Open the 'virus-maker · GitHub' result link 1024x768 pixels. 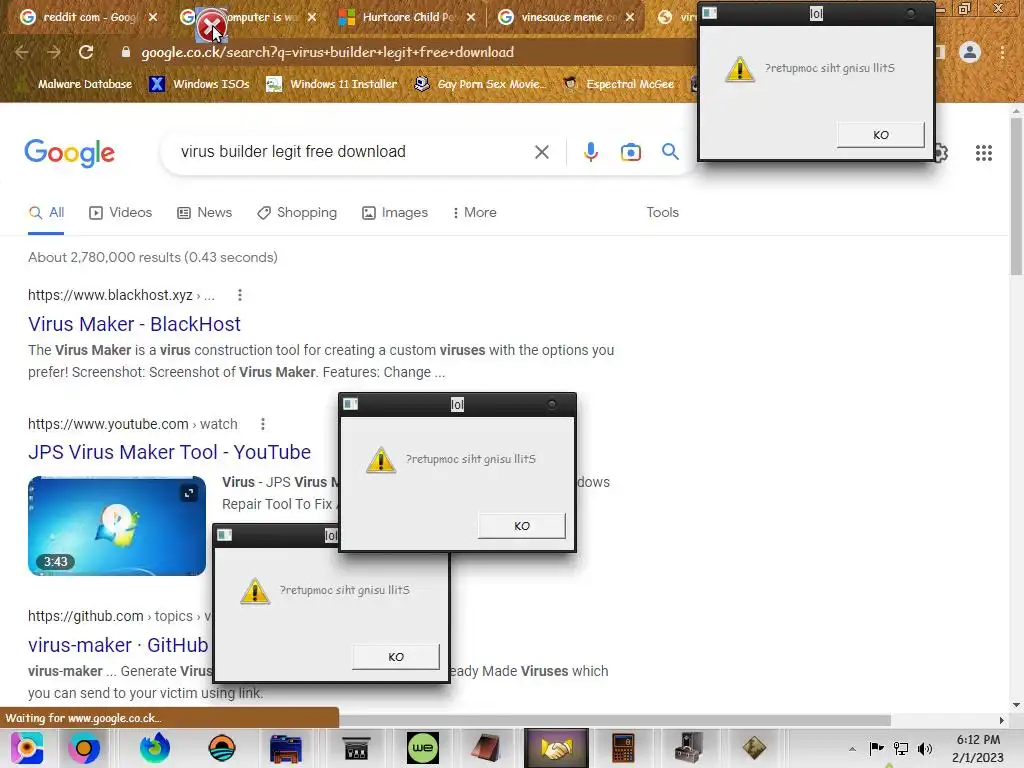coord(118,645)
